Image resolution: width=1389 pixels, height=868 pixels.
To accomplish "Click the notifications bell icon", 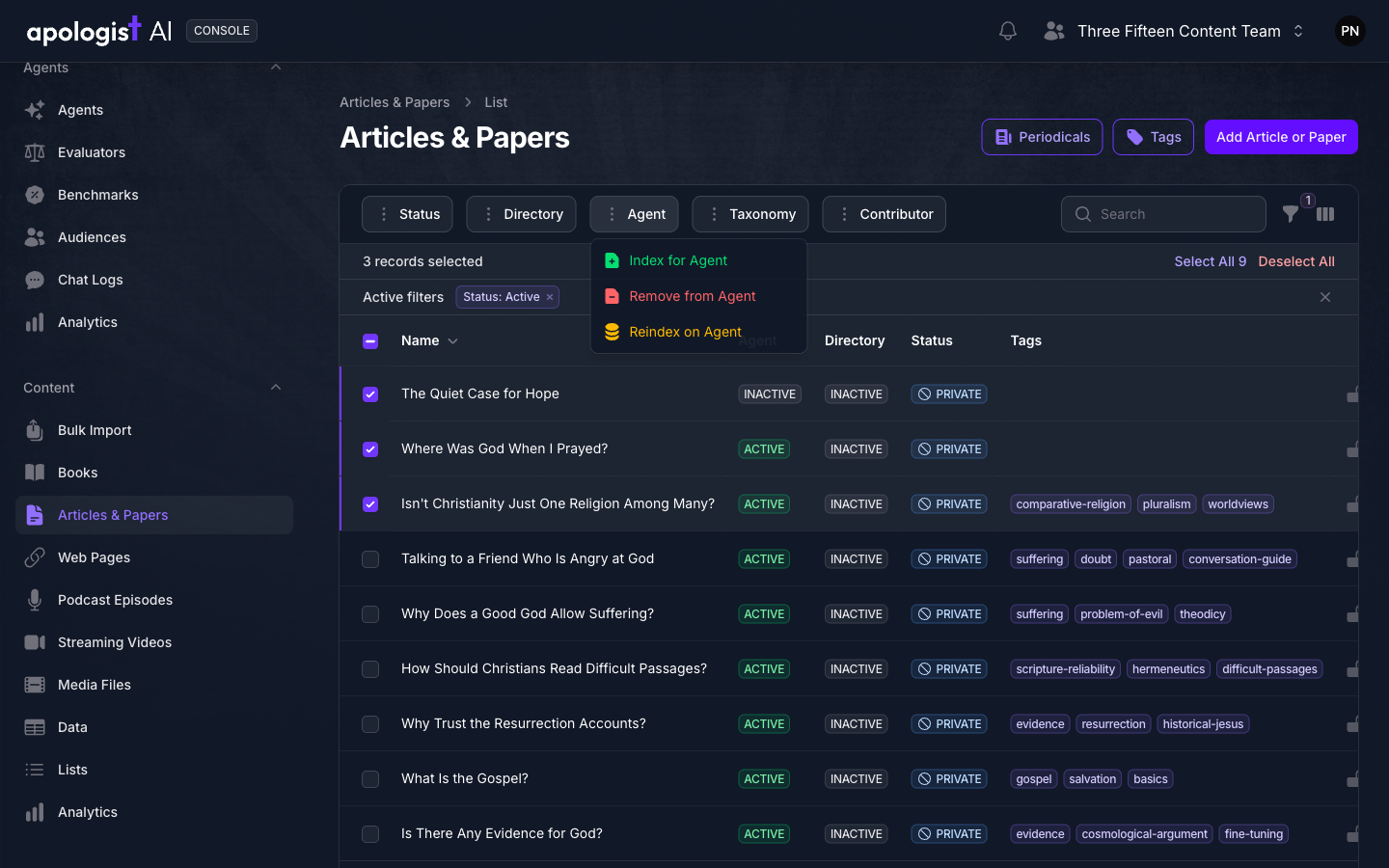I will point(1008,31).
